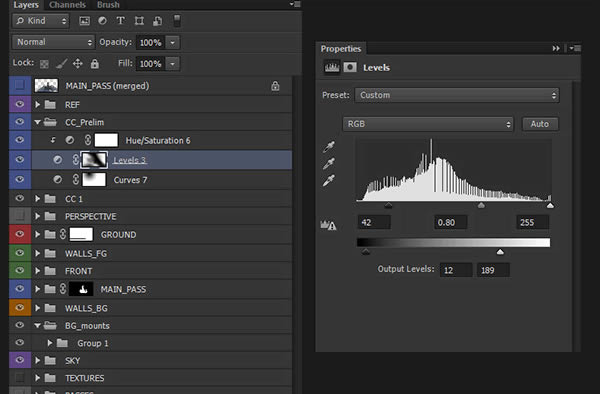This screenshot has width=600, height=394.
Task: Hide the Curves 7 layer
Action: click(20, 179)
